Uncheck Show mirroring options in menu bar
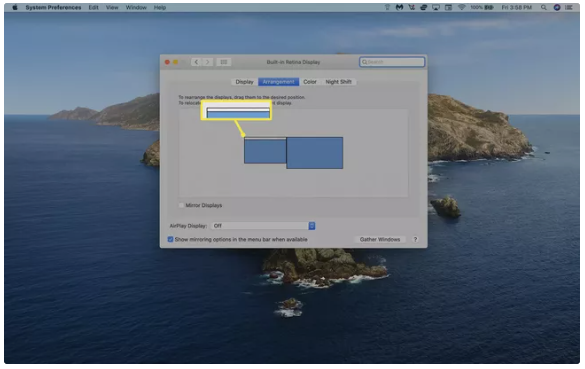 tap(170, 239)
